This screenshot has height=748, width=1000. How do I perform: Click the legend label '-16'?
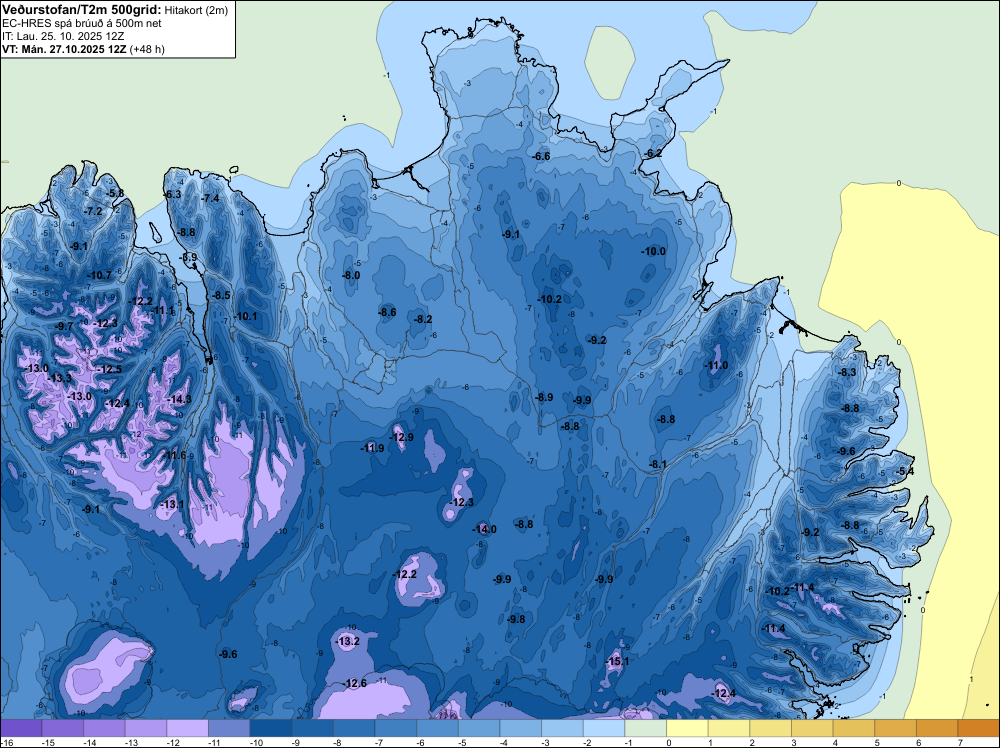click(6, 743)
